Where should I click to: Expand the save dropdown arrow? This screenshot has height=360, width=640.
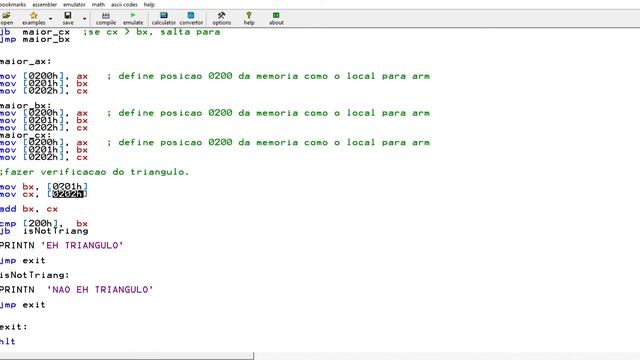coord(84,19)
